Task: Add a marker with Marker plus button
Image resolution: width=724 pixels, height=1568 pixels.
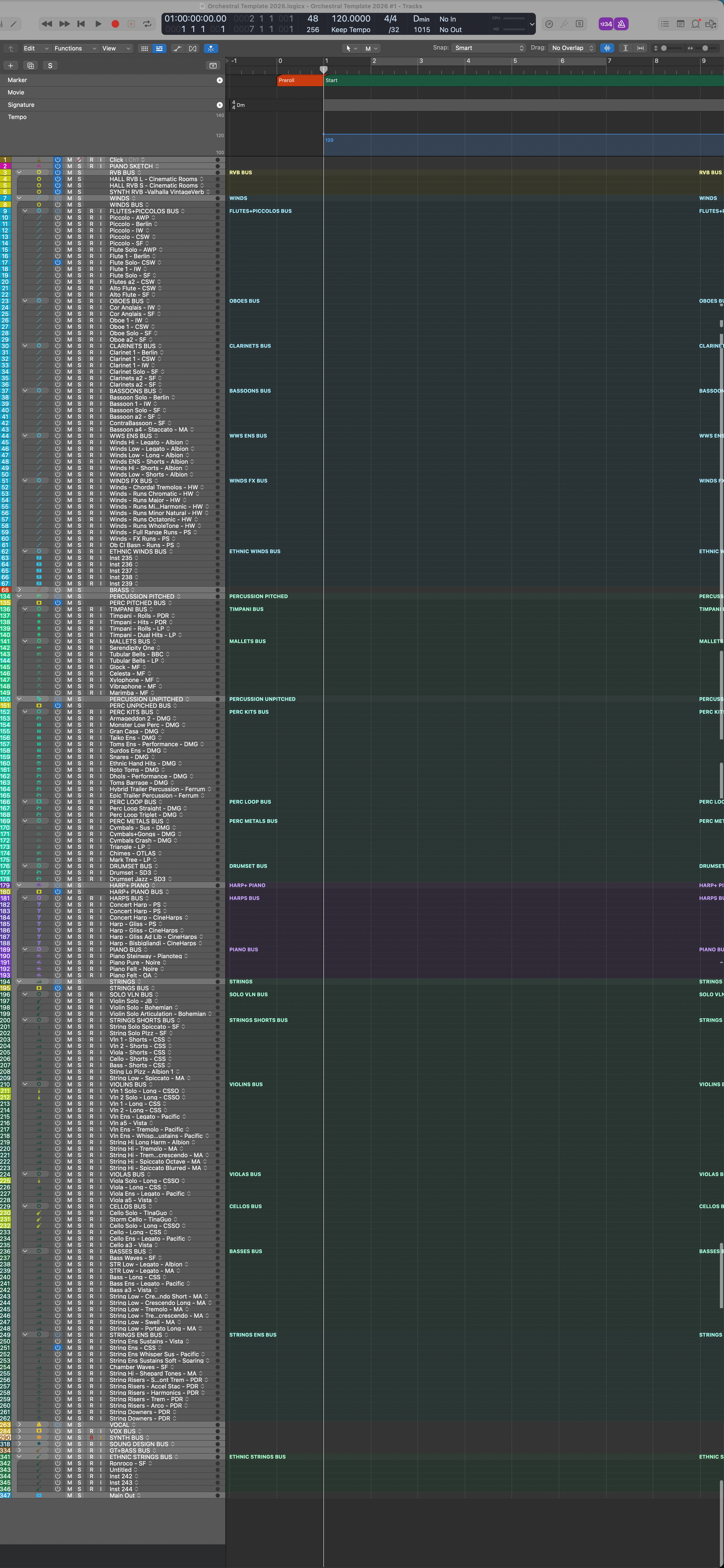Action: [x=220, y=80]
